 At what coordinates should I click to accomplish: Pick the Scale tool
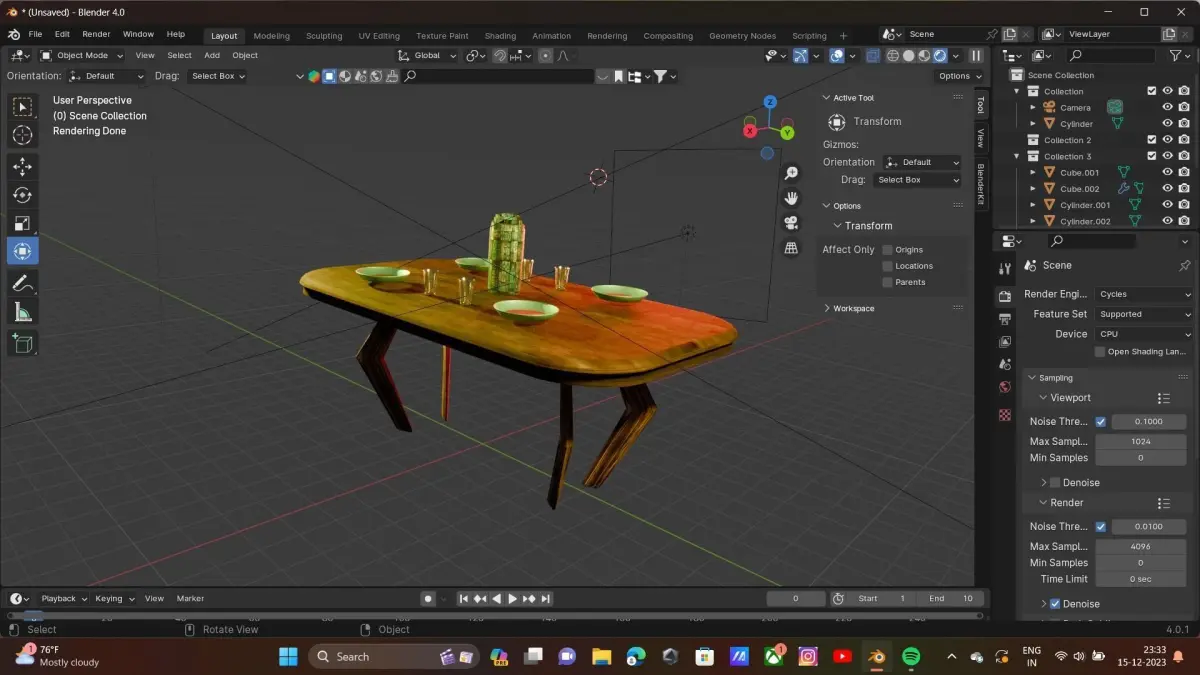(22, 223)
